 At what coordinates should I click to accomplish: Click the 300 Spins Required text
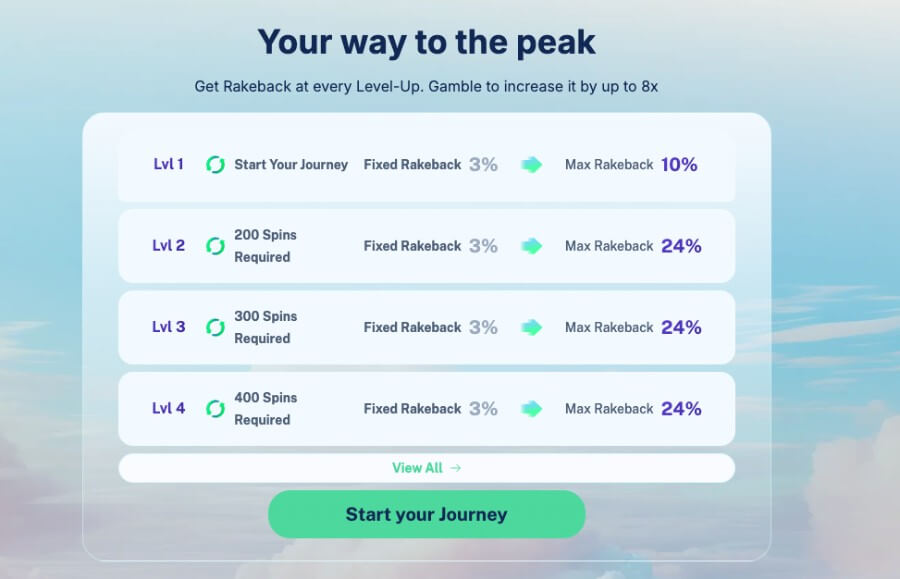(x=265, y=328)
